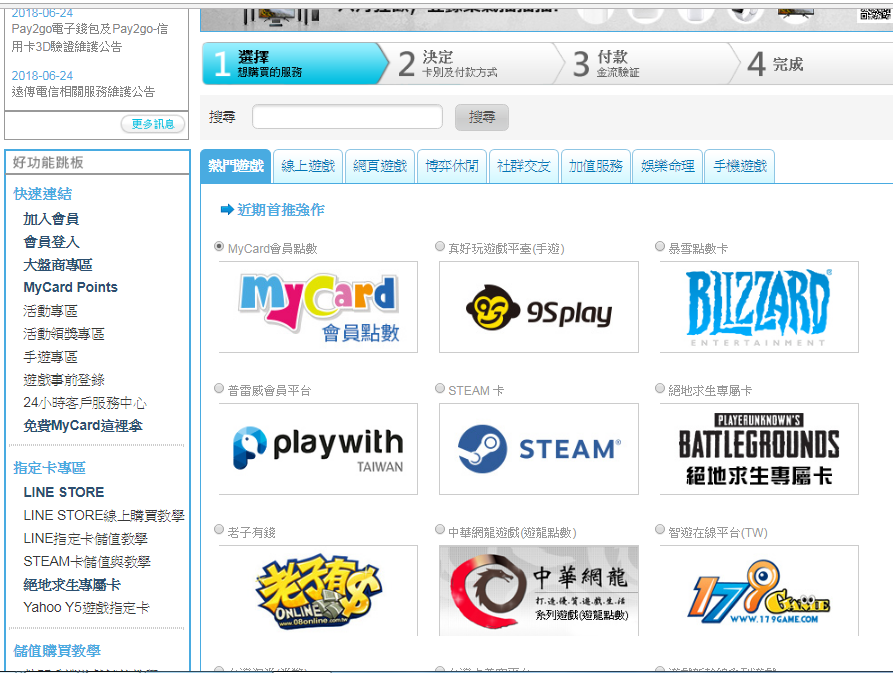
Task: Click the 快速連結 sidebar heading
Action: [x=43, y=194]
